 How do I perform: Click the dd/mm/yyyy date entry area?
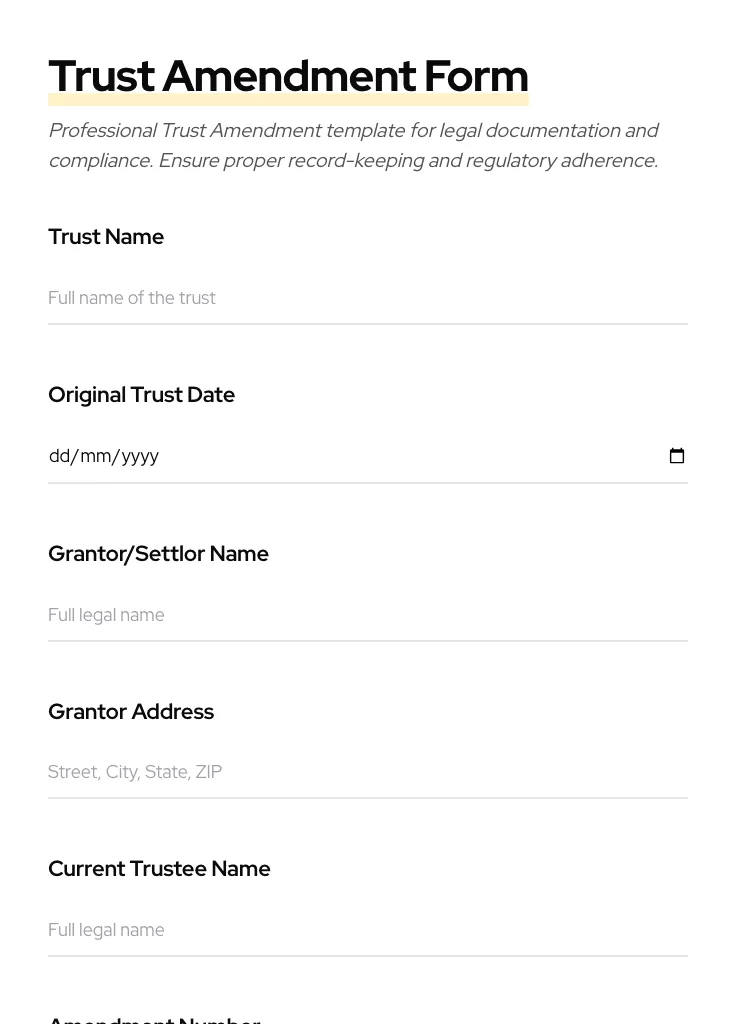104,456
